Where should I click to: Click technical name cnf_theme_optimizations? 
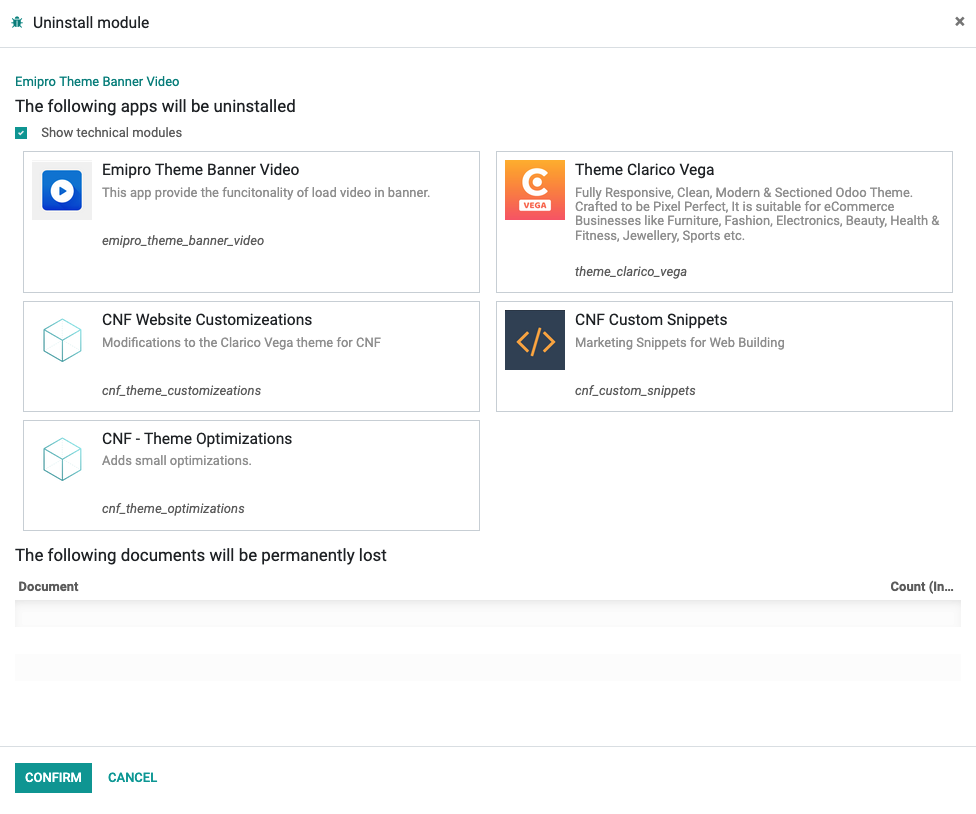[x=173, y=509]
